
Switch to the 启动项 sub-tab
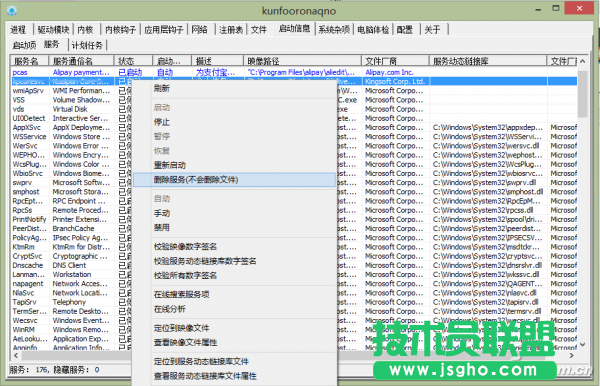24,46
